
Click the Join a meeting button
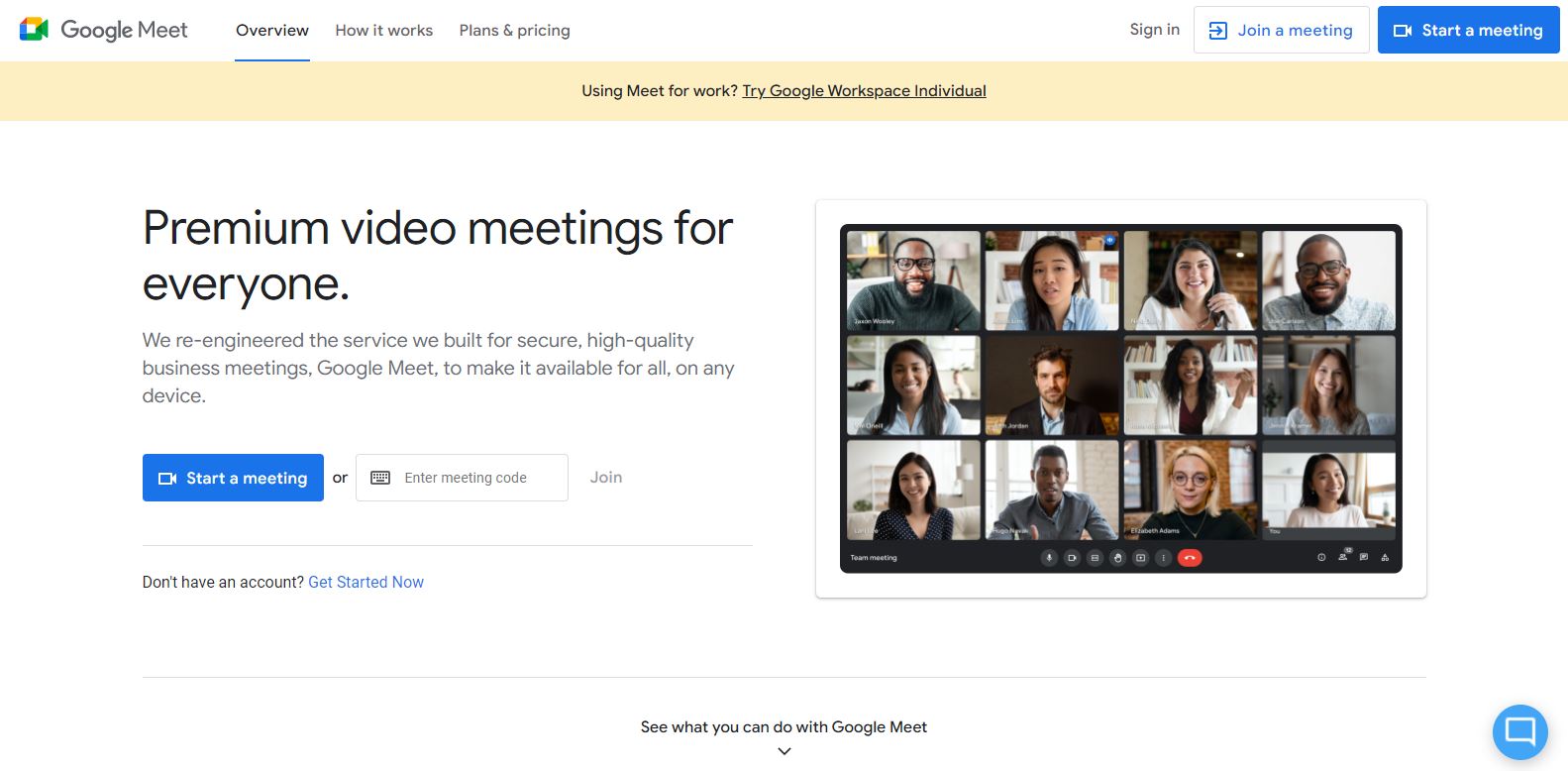click(x=1282, y=31)
